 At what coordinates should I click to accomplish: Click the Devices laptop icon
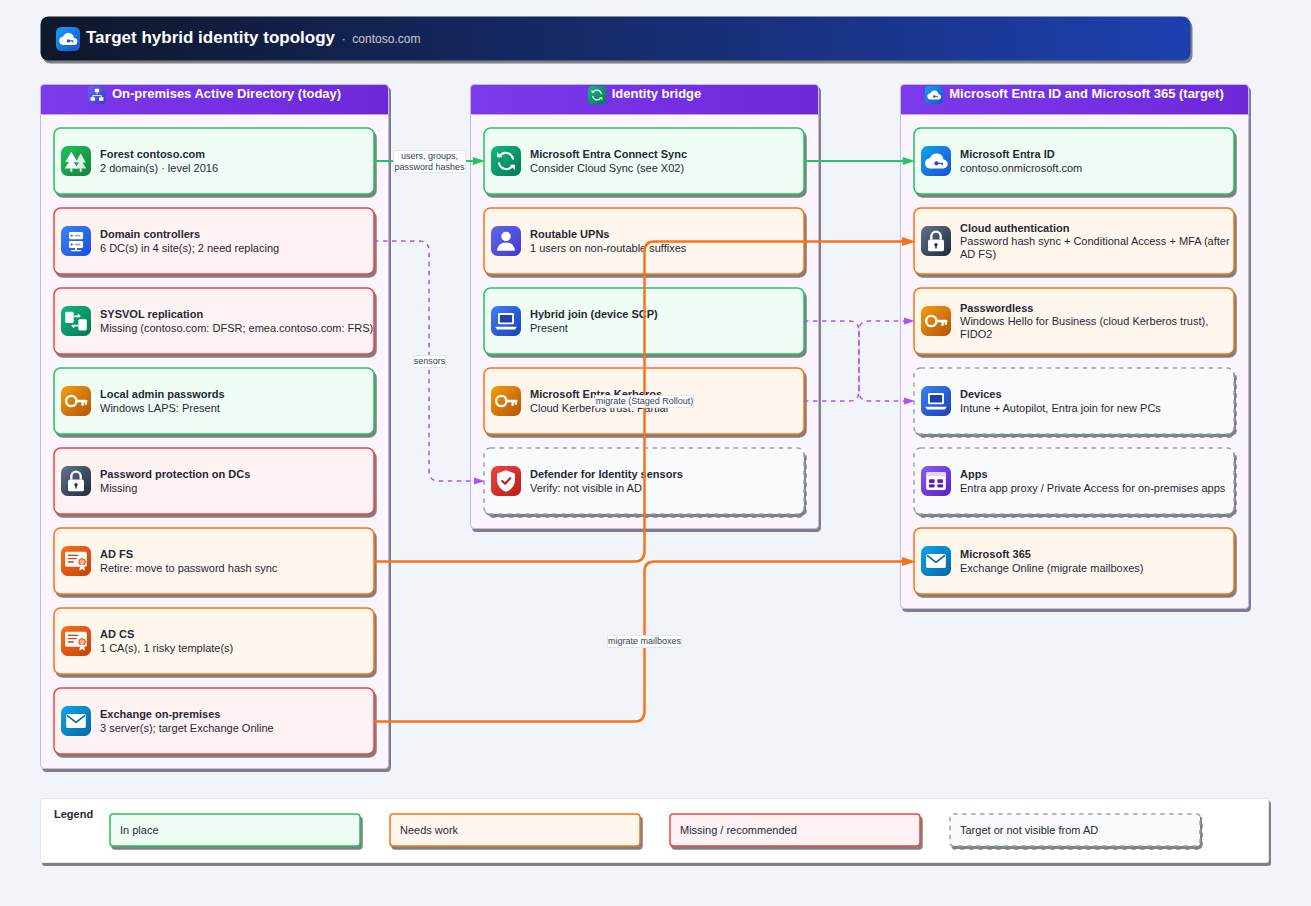936,401
